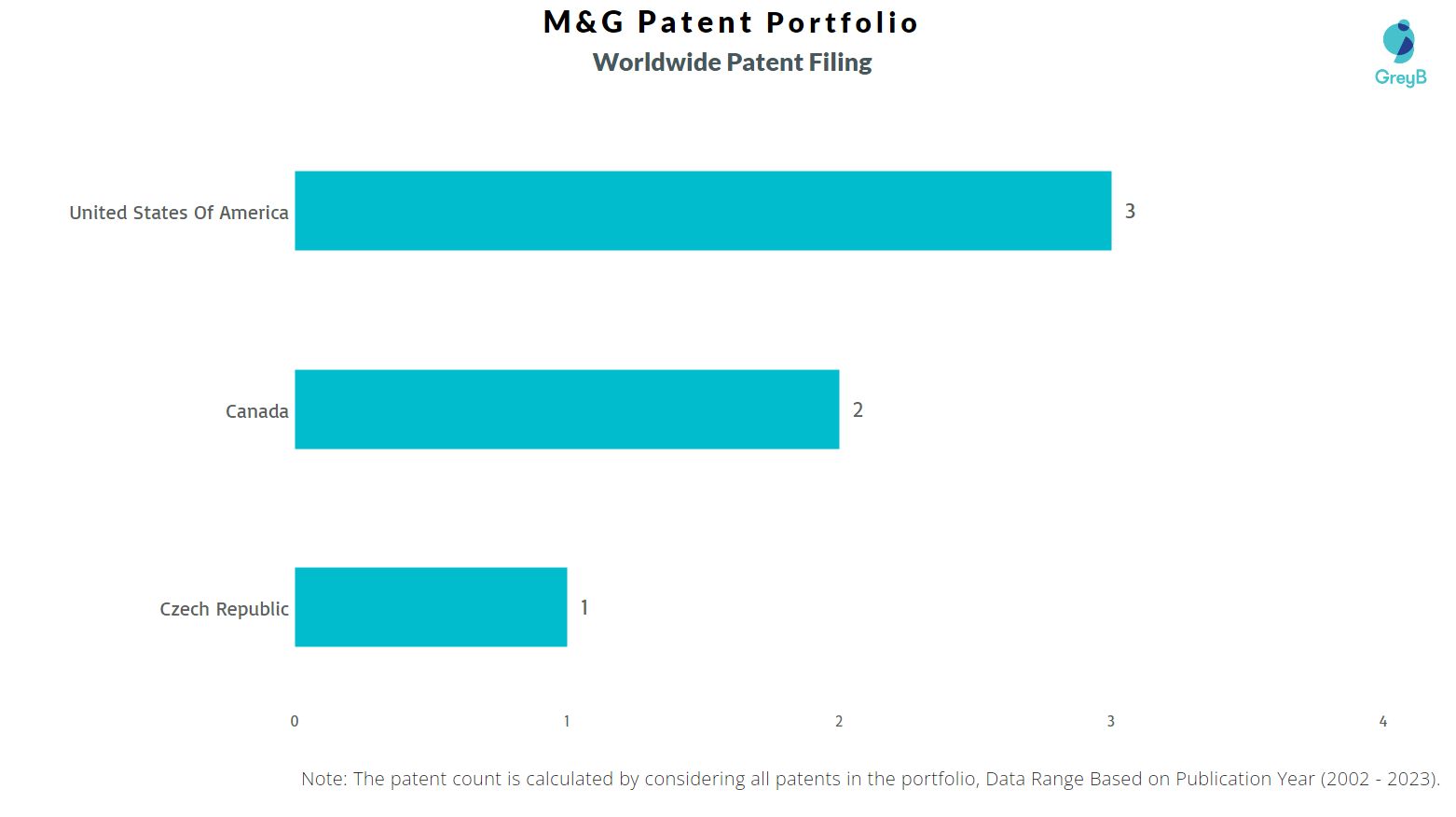Click the x-axis tick label 4
Image resolution: width=1456 pixels, height=817 pixels.
[1383, 721]
